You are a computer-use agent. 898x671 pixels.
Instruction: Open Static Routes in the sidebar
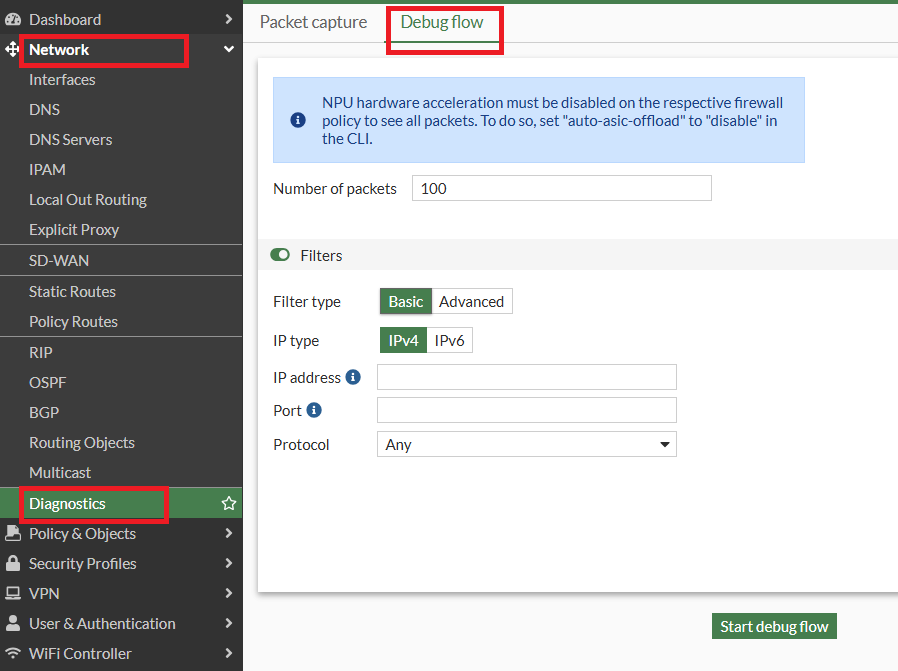[x=72, y=292]
